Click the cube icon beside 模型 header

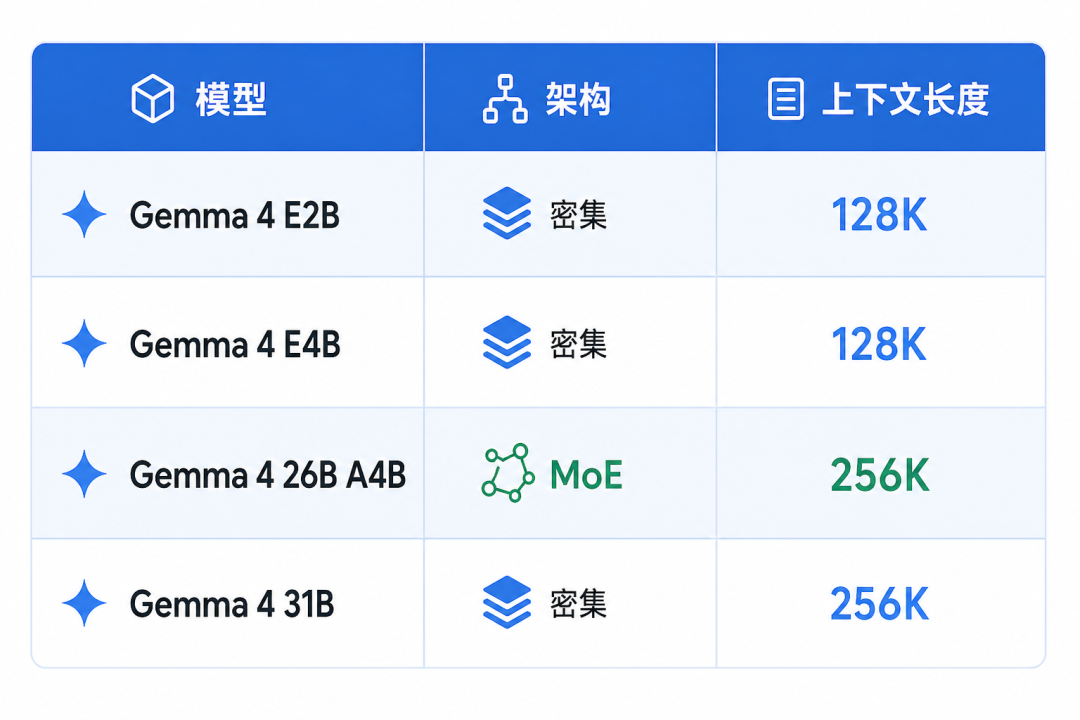point(152,99)
